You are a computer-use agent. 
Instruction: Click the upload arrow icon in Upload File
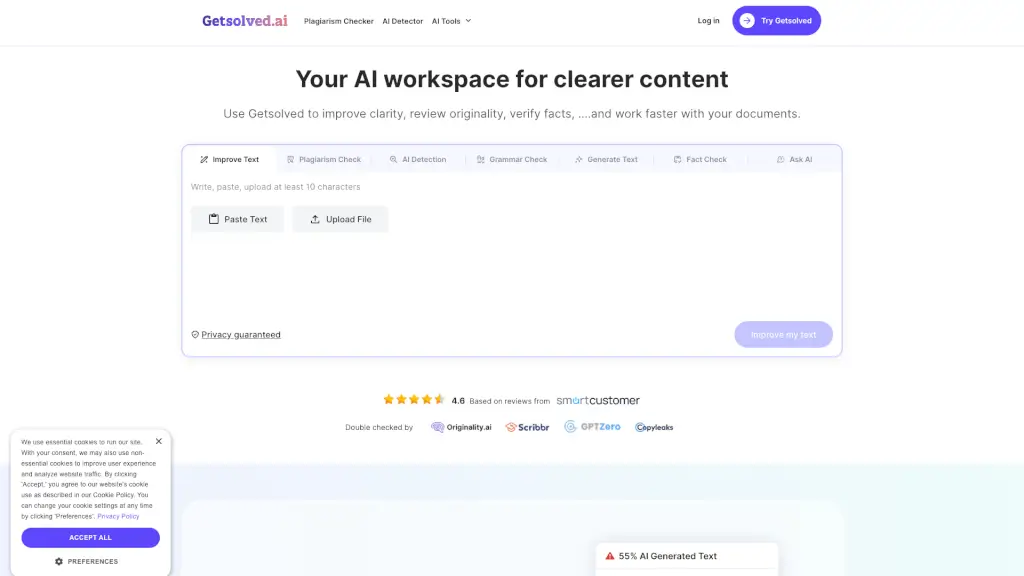pyautogui.click(x=315, y=219)
